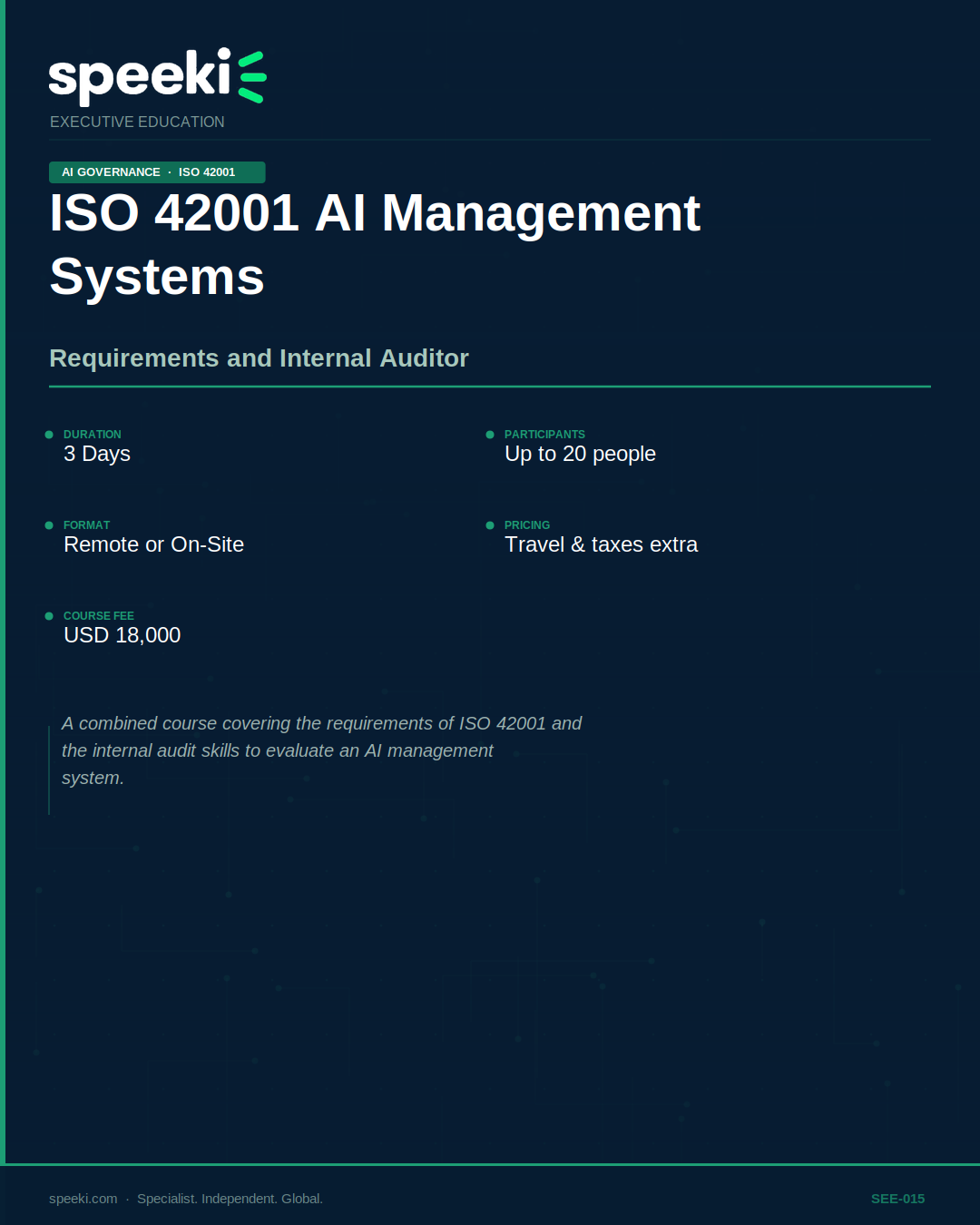This screenshot has height=1225, width=980.
Task: Click the bullet icon next to FORMAT
Action: point(49,526)
